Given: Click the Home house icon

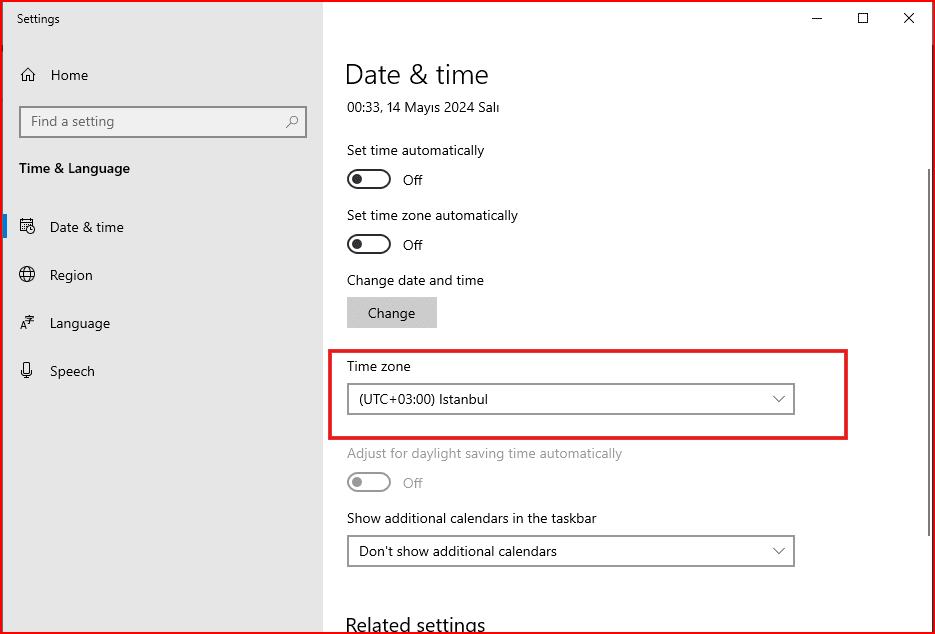Looking at the screenshot, I should [28, 75].
